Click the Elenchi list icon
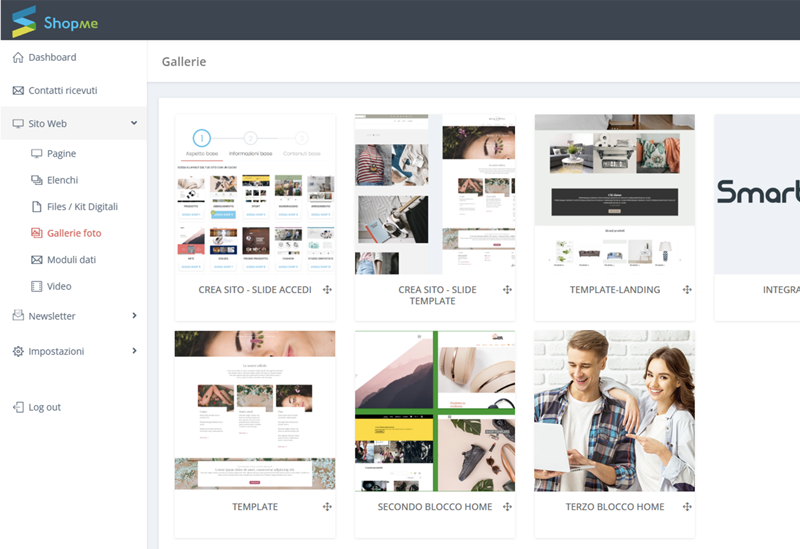Screen dimensions: 800x549 37,180
